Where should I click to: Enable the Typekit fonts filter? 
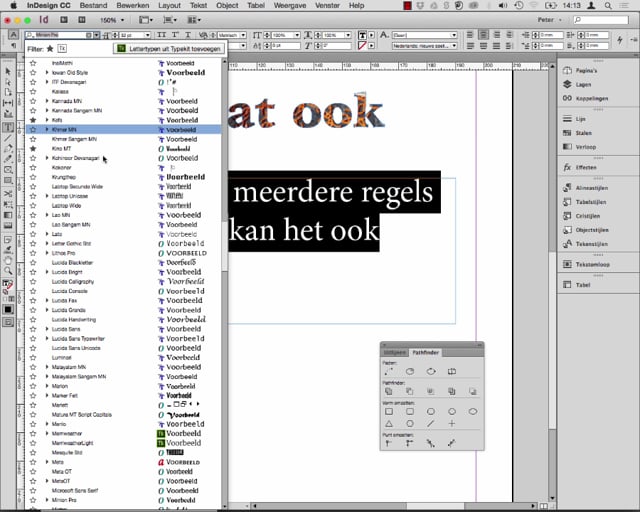(62, 49)
